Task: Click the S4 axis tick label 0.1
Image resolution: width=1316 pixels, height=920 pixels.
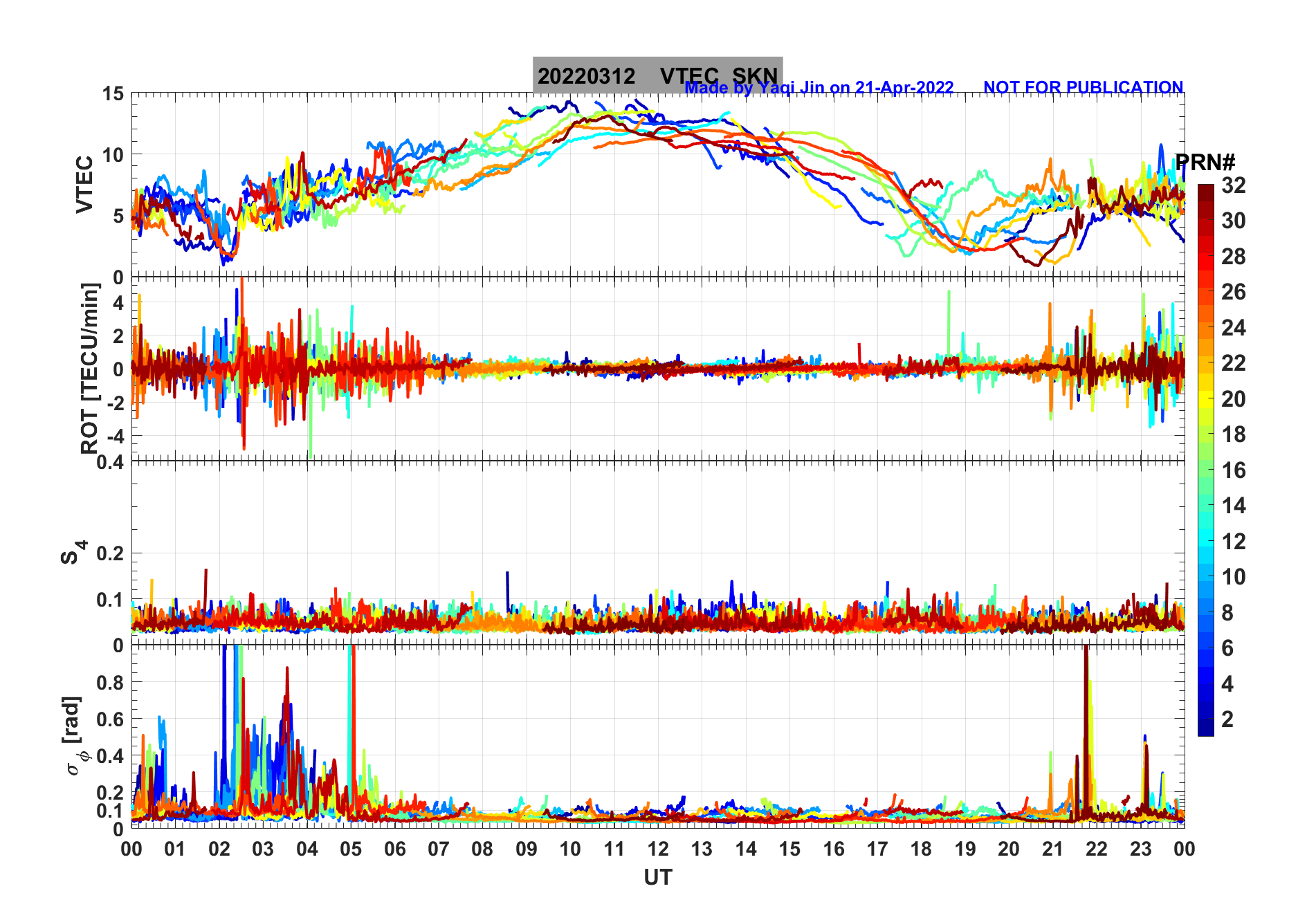Action: pyautogui.click(x=110, y=600)
